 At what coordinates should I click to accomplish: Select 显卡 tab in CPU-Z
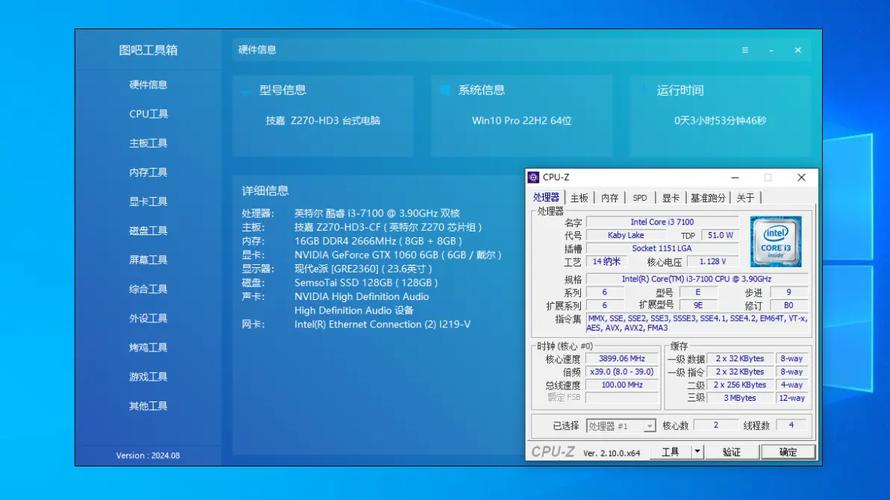[670, 198]
